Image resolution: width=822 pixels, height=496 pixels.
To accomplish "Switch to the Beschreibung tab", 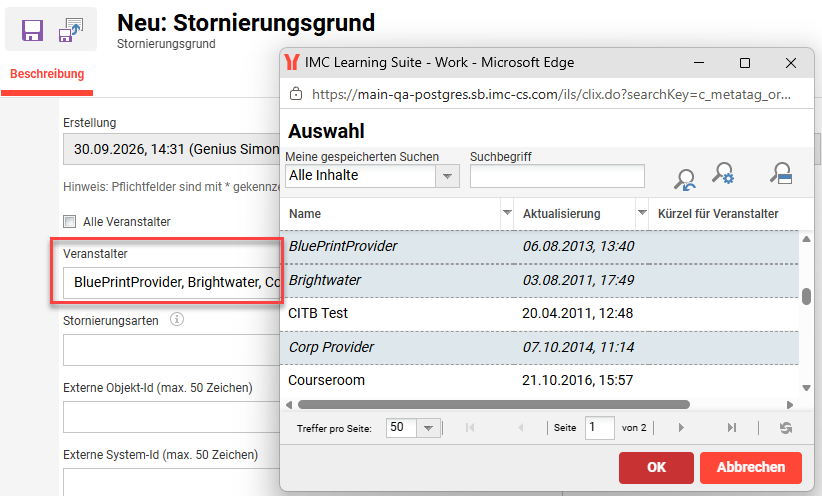I will point(47,74).
